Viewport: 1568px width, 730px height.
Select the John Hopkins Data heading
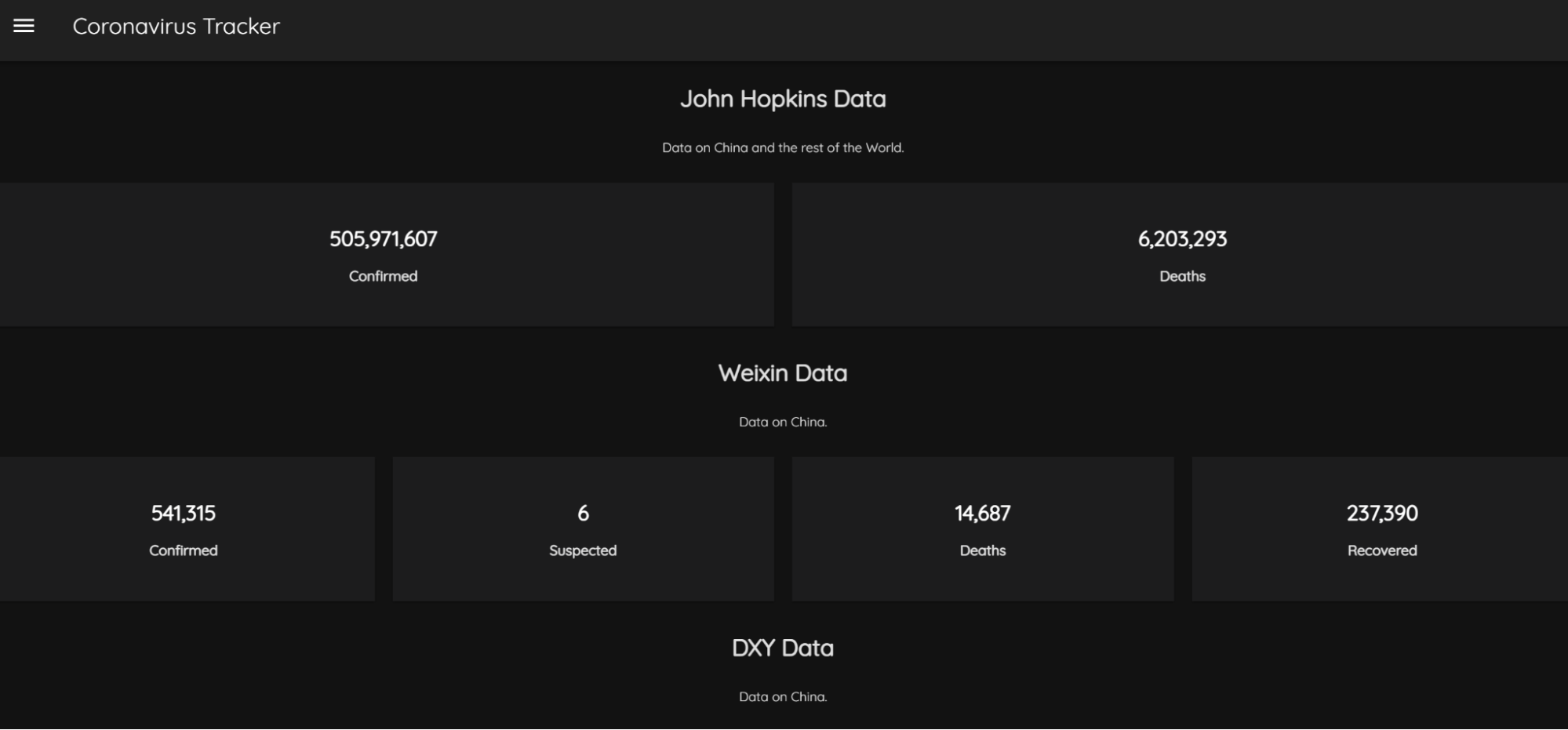pyautogui.click(x=783, y=99)
